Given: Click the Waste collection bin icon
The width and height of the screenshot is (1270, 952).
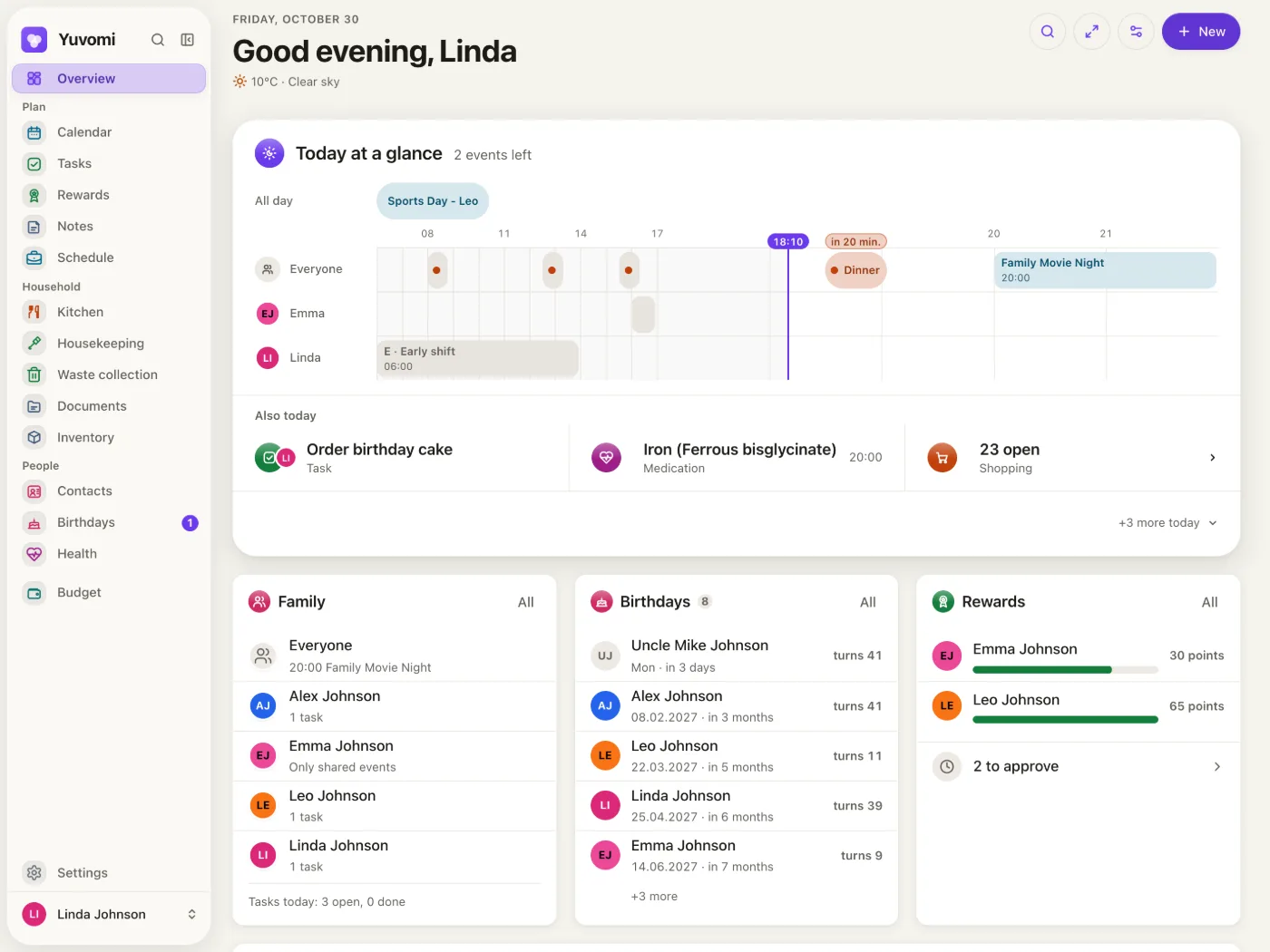Looking at the screenshot, I should coord(34,374).
